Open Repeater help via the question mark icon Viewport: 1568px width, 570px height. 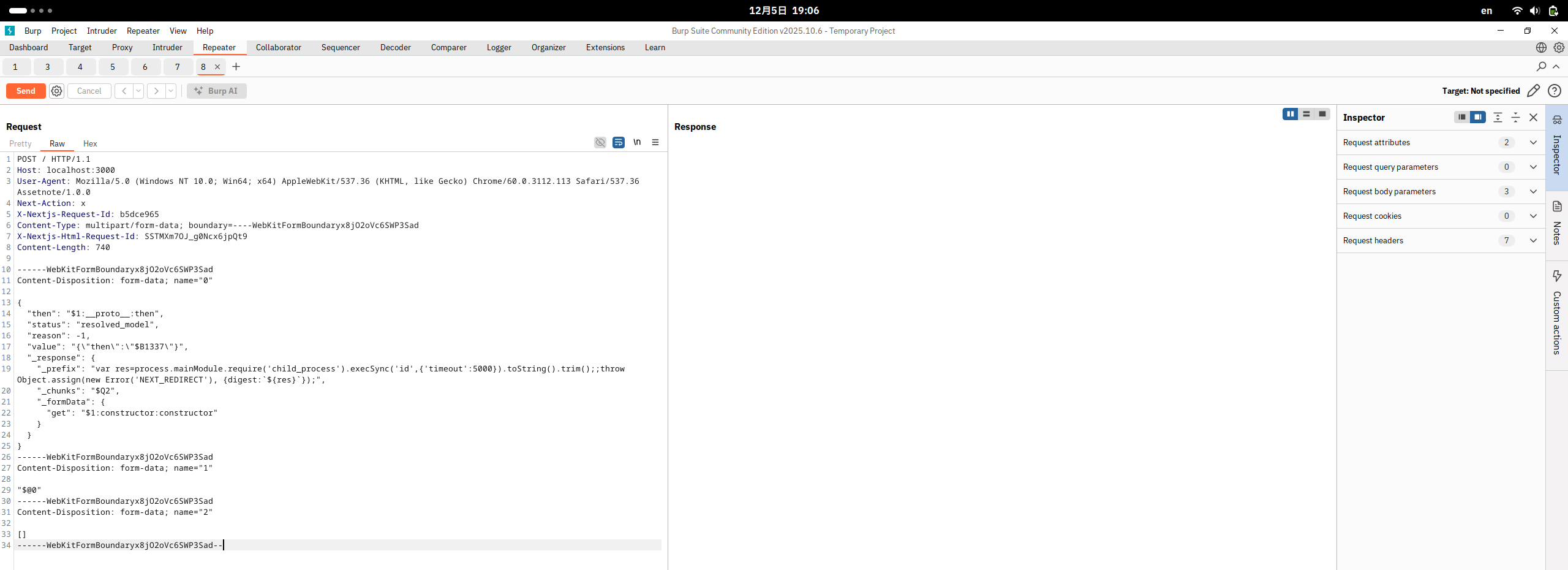pos(1555,91)
